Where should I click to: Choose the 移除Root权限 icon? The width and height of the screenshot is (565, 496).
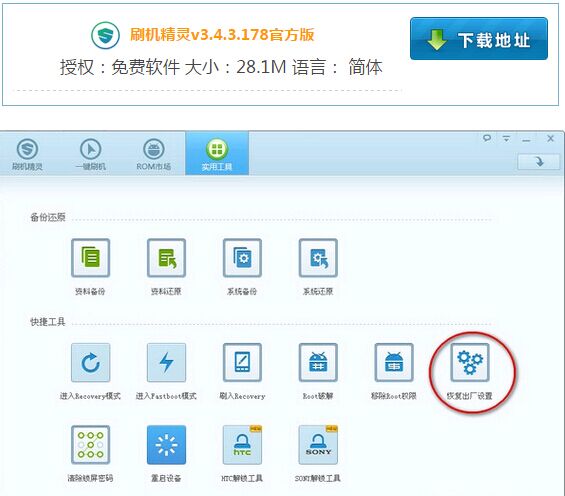tap(394, 362)
